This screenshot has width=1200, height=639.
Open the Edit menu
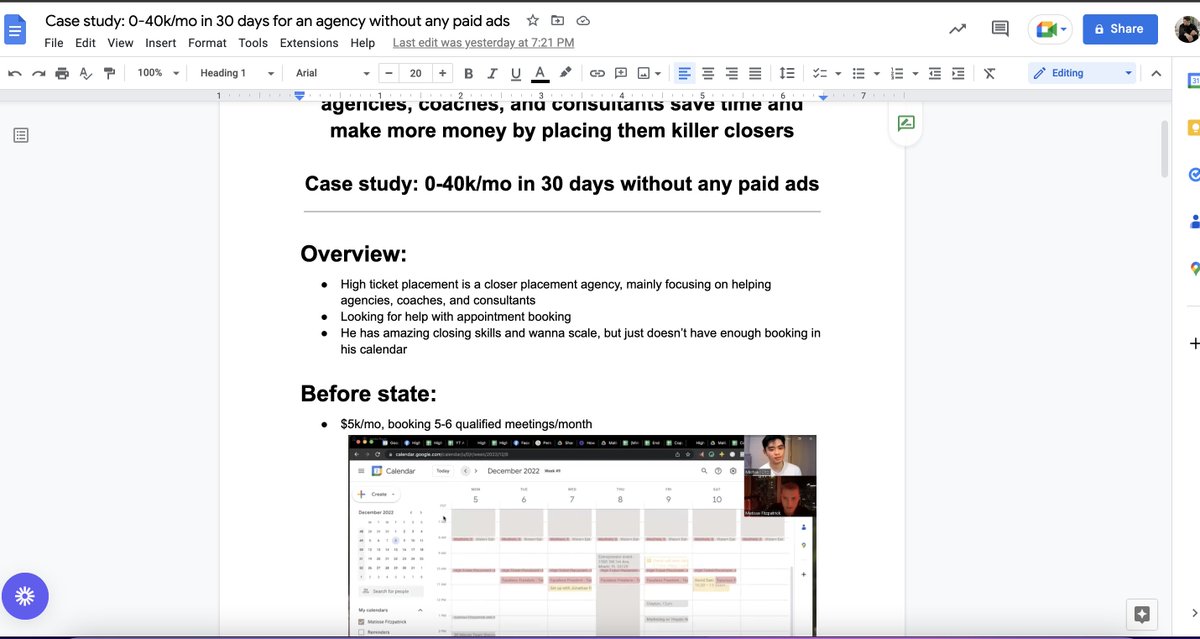pyautogui.click(x=86, y=43)
